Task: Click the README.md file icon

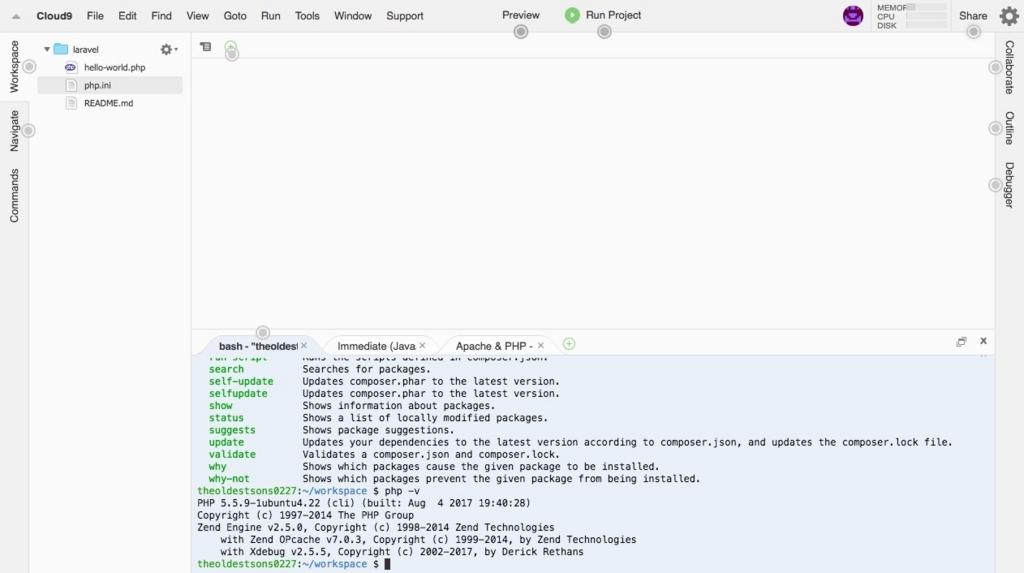Action: [x=71, y=103]
